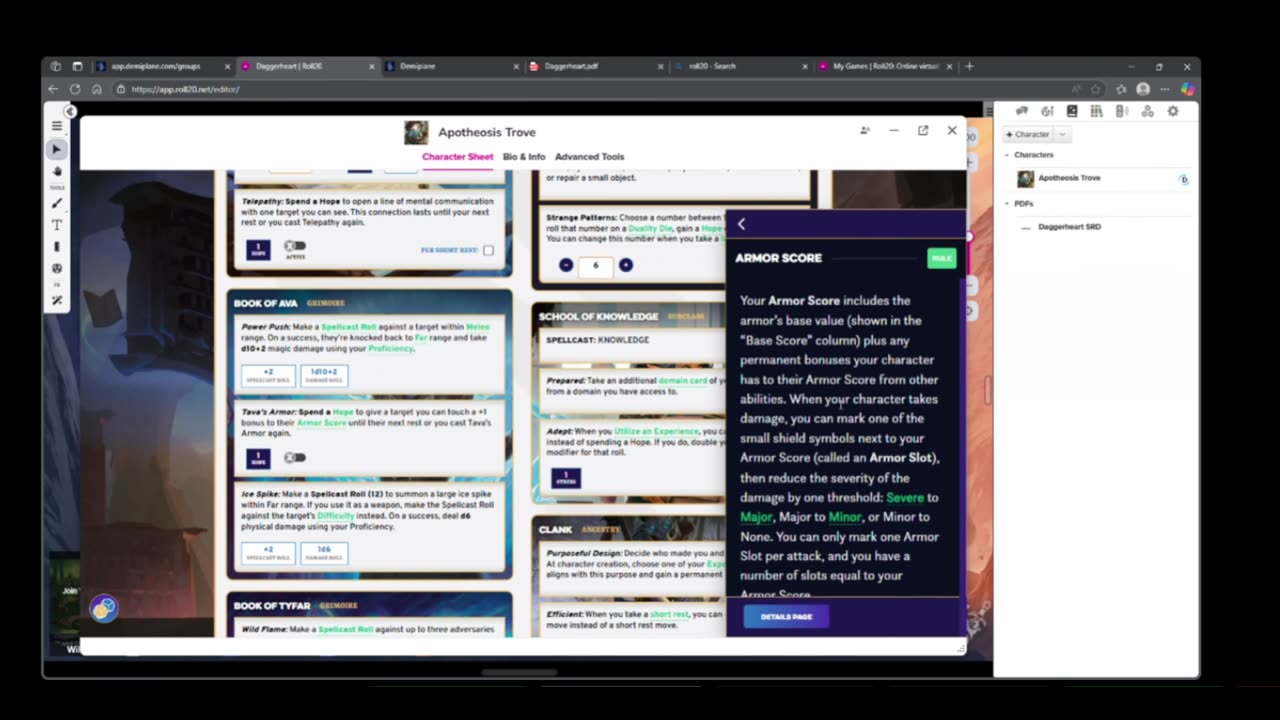Add page to browser favorites star

coord(1097,89)
